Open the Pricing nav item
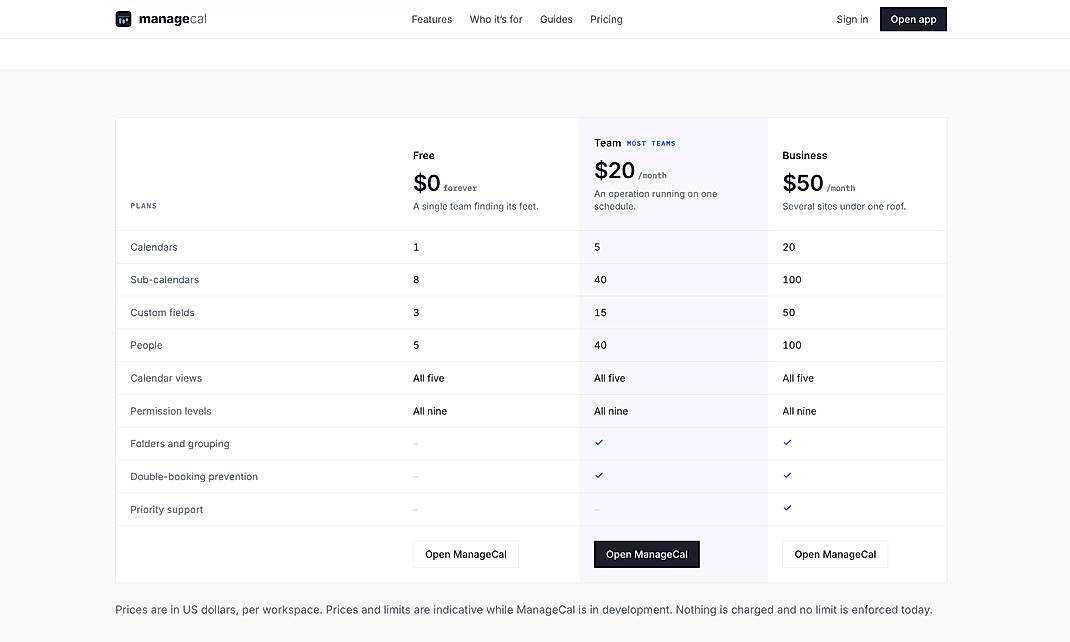This screenshot has width=1070, height=642. click(x=606, y=19)
